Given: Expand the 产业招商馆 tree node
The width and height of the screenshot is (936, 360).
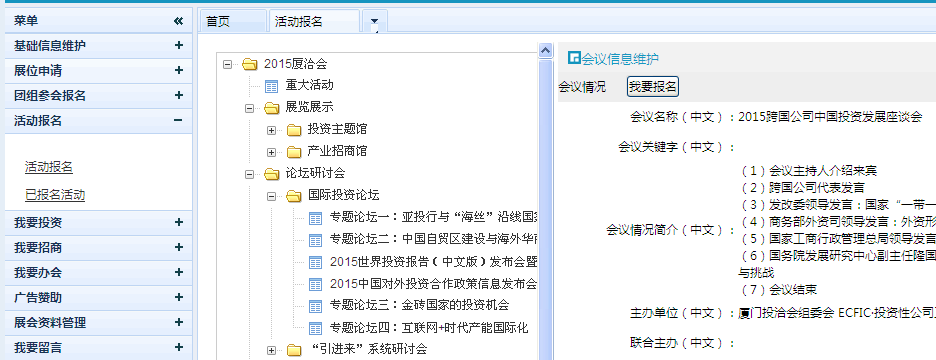Looking at the screenshot, I should click(x=272, y=152).
